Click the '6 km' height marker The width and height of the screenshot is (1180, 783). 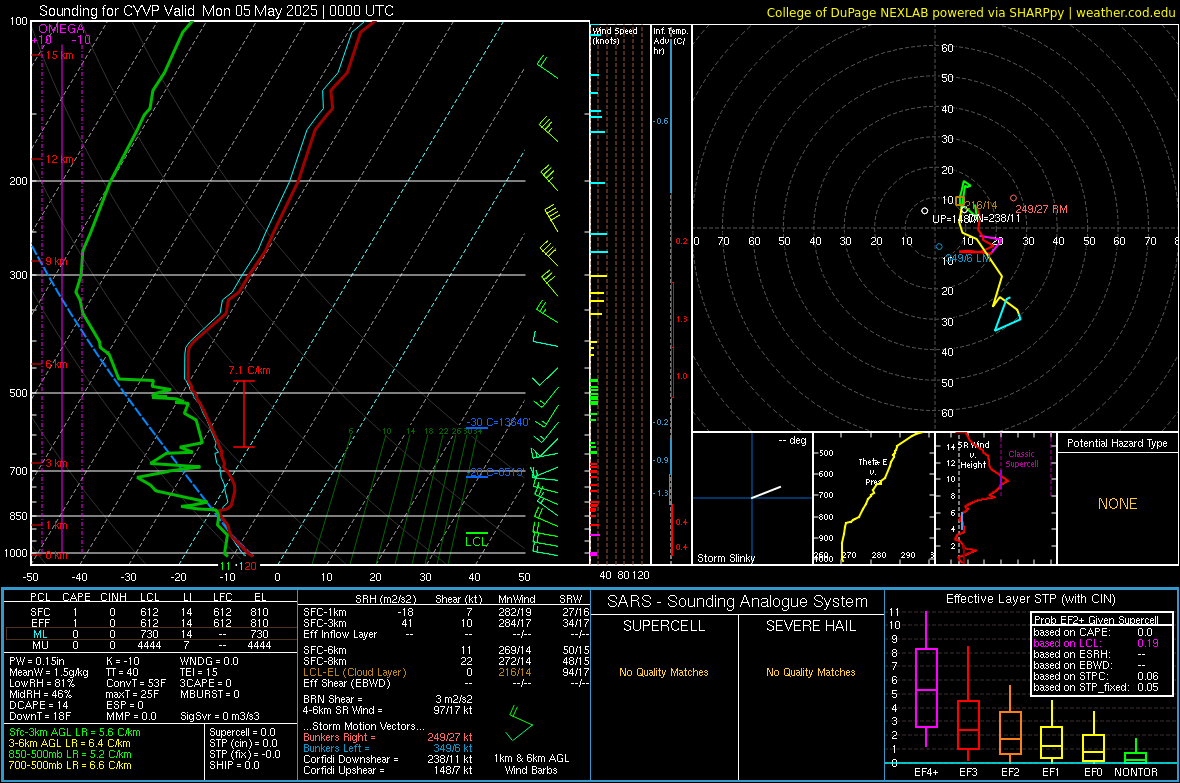tap(56, 364)
